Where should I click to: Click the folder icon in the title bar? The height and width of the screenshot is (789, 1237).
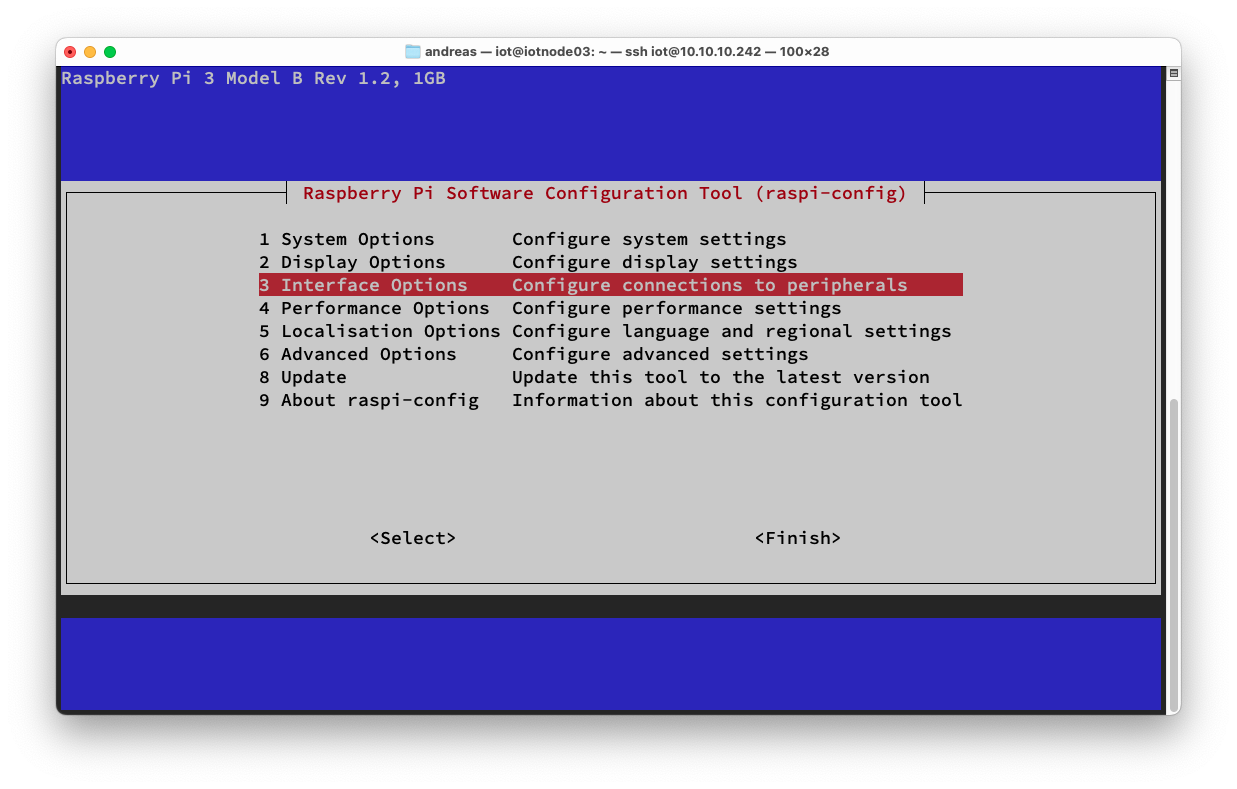click(x=413, y=51)
